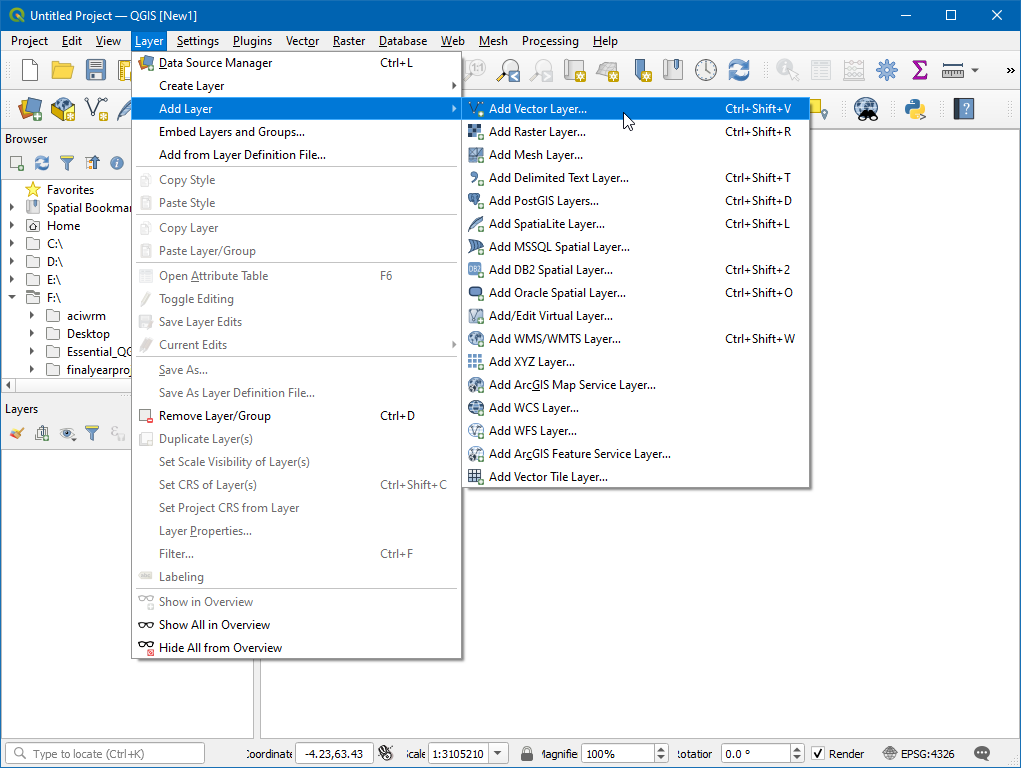
Task: Choose Add Raster Layer from submenu
Action: (x=537, y=132)
